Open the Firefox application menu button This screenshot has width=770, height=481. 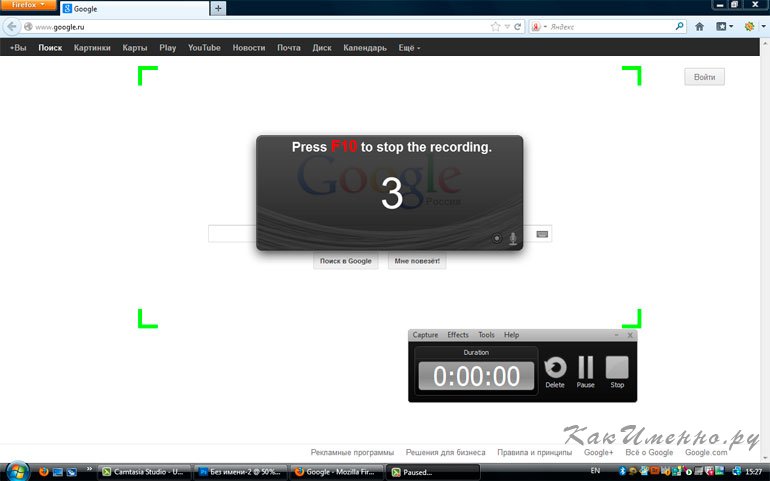coord(28,5)
